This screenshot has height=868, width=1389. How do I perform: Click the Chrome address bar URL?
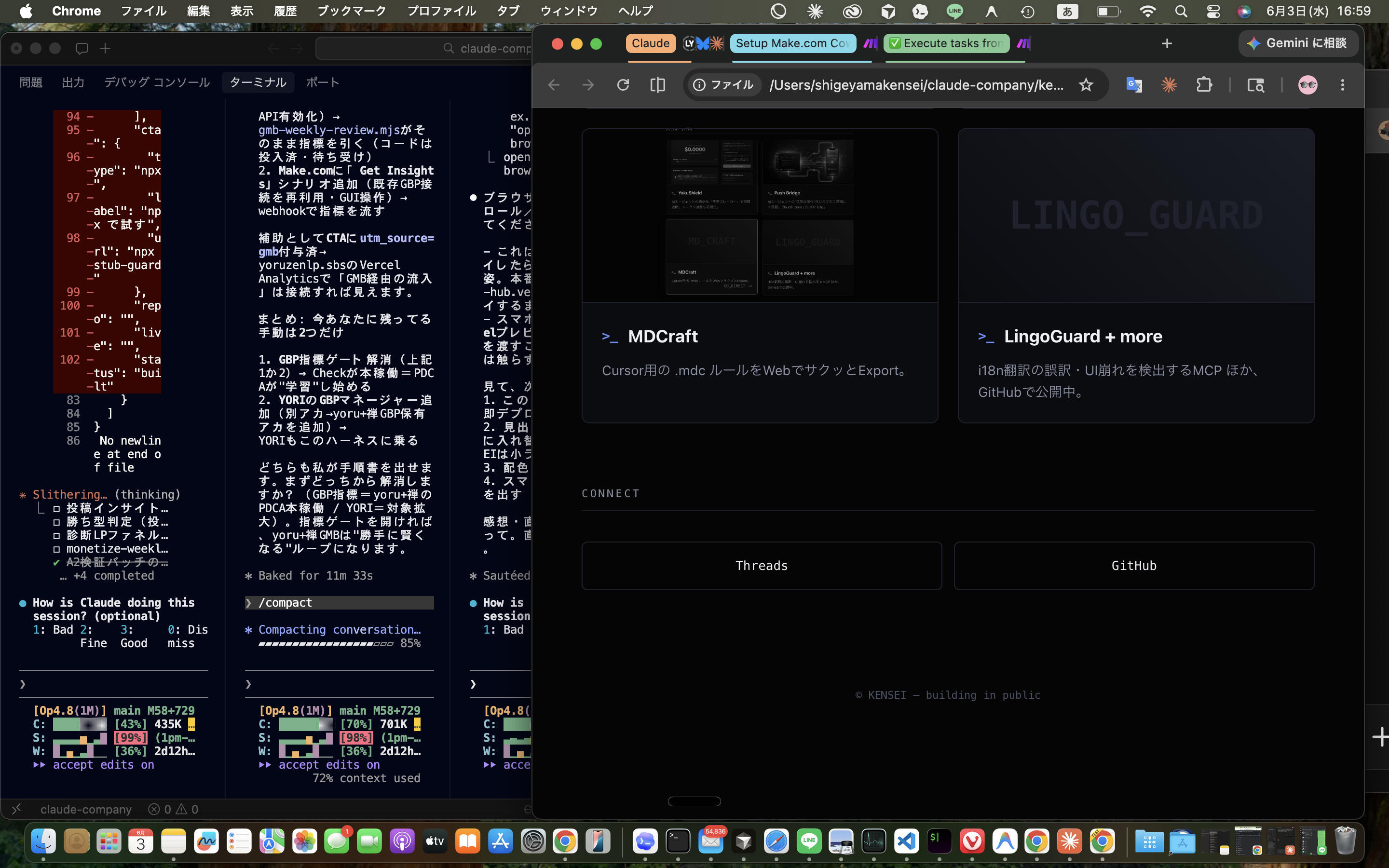tap(917, 85)
